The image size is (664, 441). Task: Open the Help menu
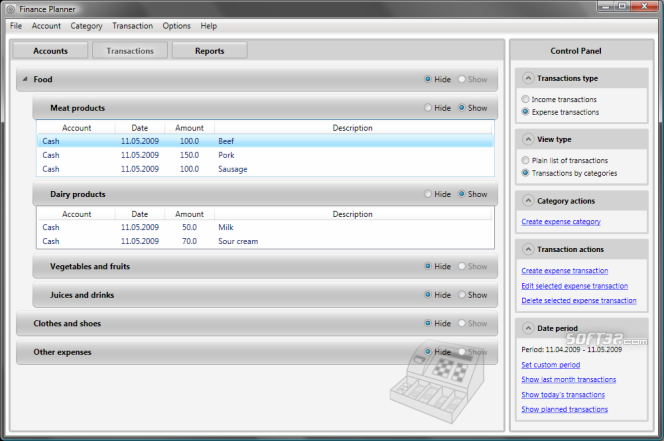pos(209,26)
